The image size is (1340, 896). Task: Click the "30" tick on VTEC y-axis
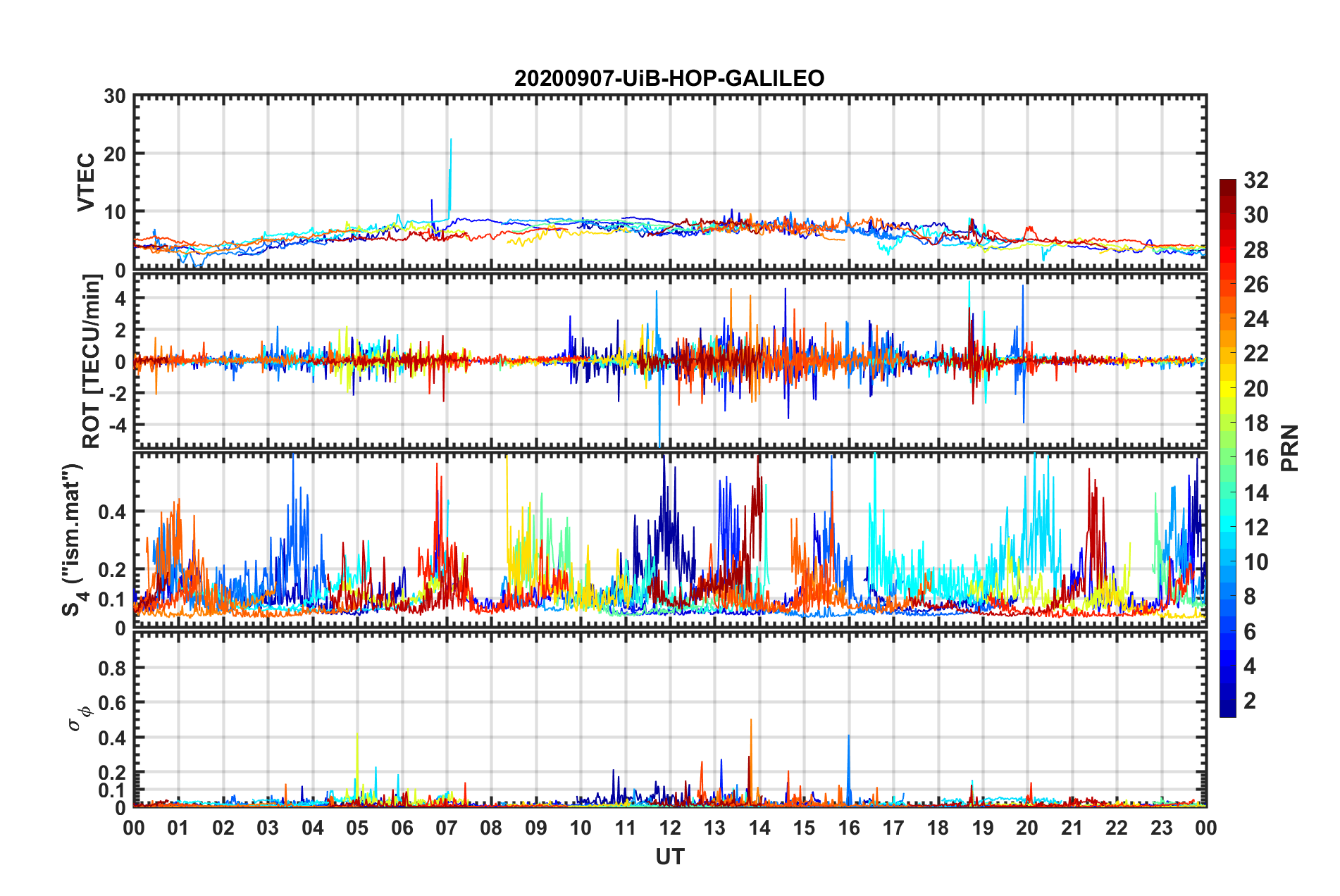click(115, 96)
